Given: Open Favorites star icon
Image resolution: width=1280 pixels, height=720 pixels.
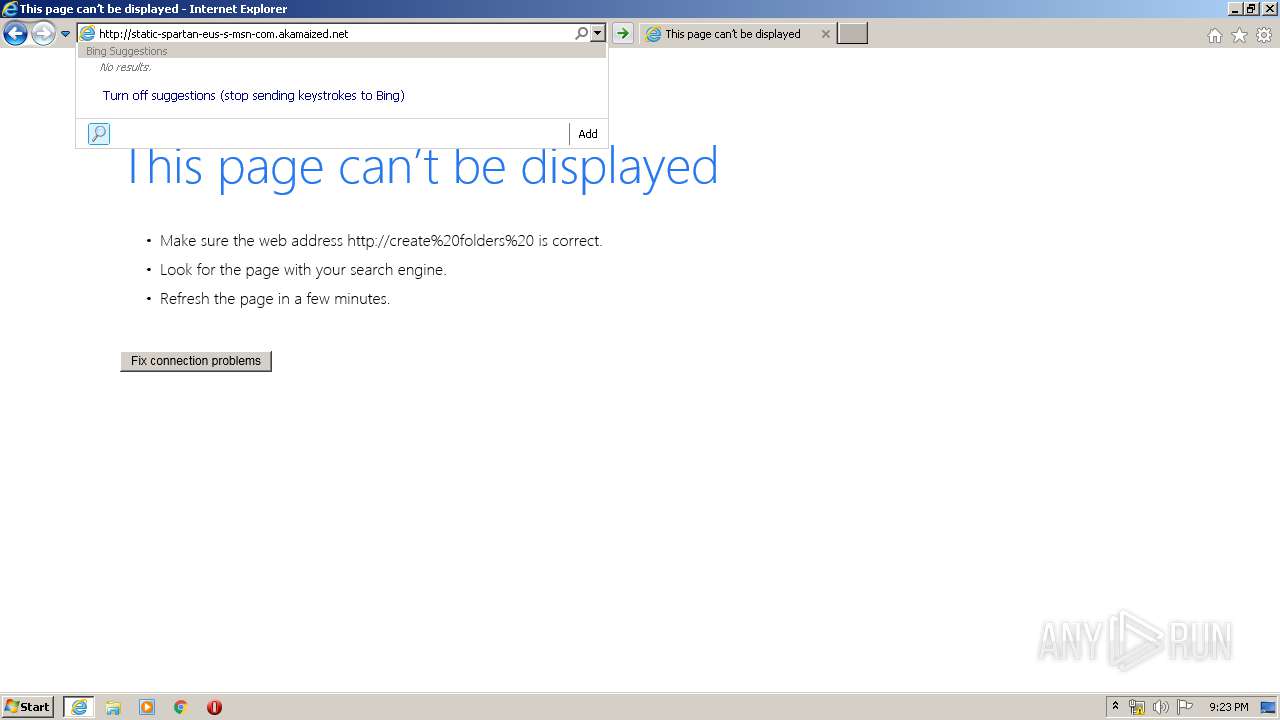Looking at the screenshot, I should coord(1239,35).
